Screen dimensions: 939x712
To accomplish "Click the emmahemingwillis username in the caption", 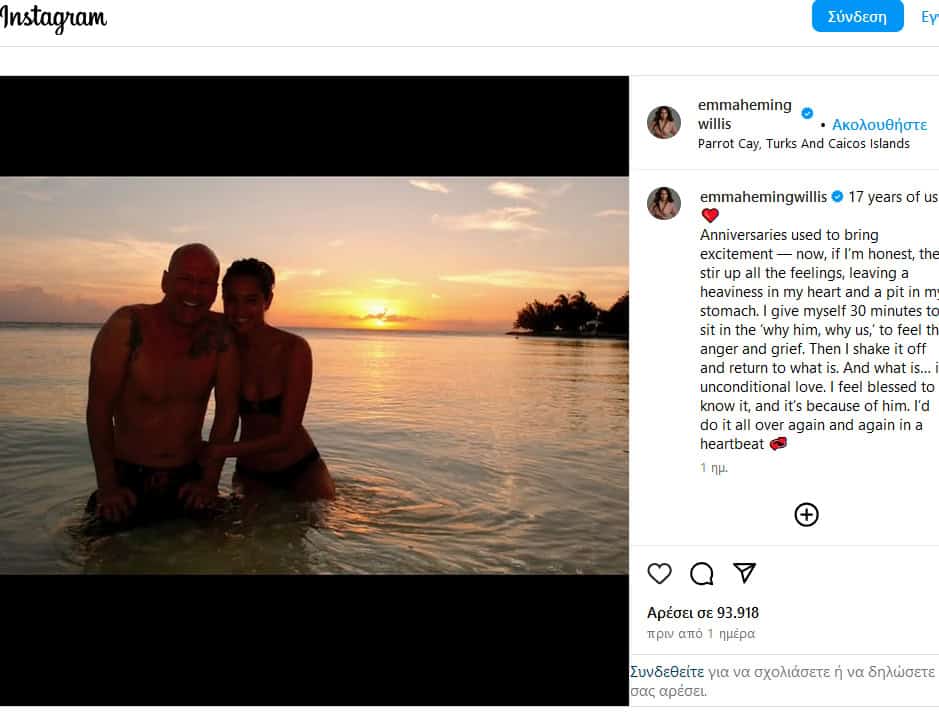I will [763, 197].
